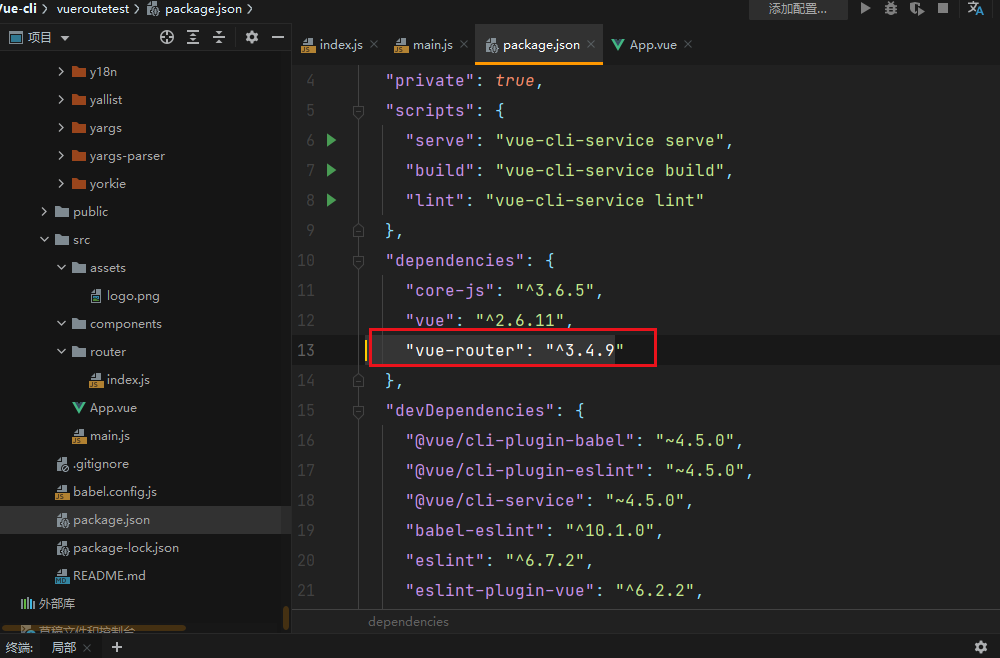Click the 外部库 external libraries node
Image resolution: width=1000 pixels, height=658 pixels.
coord(57,603)
